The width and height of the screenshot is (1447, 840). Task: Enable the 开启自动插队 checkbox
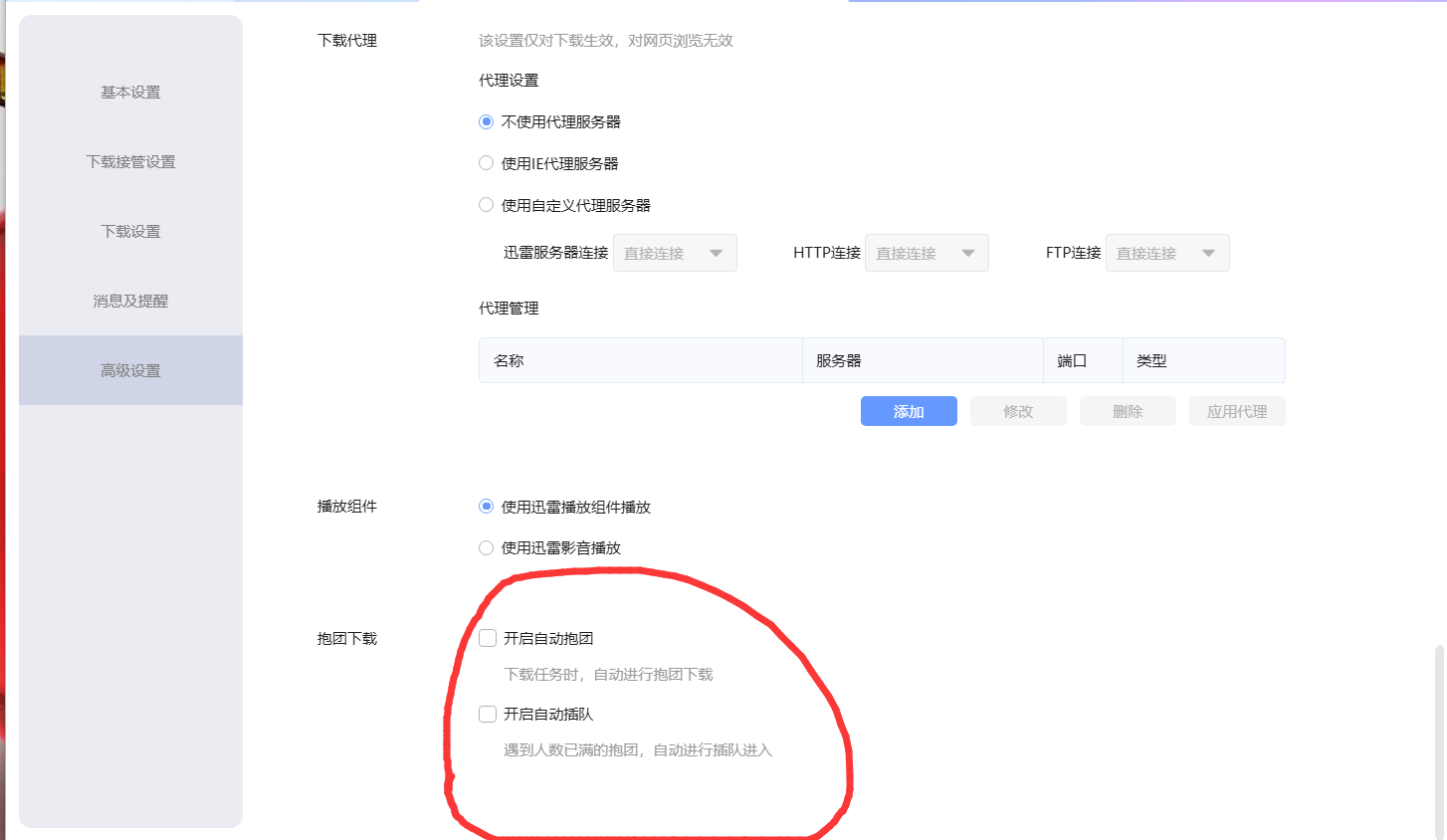point(487,714)
